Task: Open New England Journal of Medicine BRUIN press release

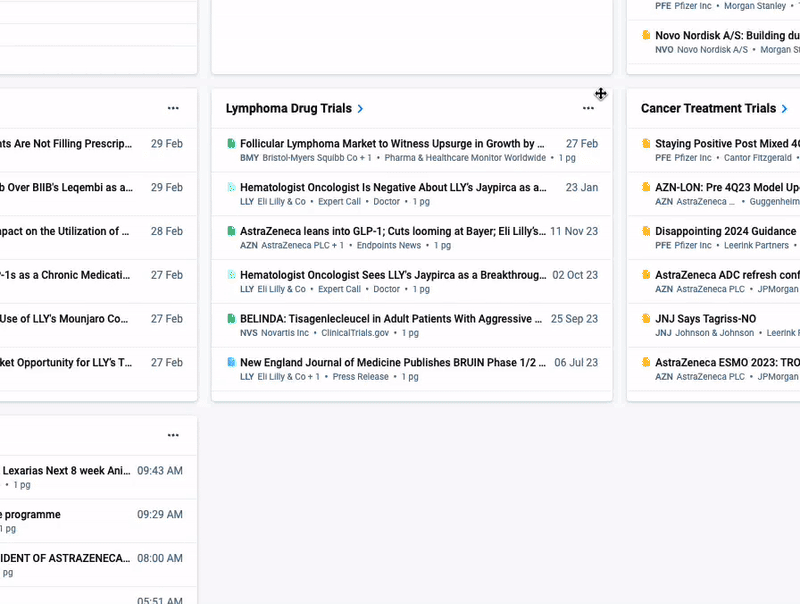Action: tap(393, 362)
